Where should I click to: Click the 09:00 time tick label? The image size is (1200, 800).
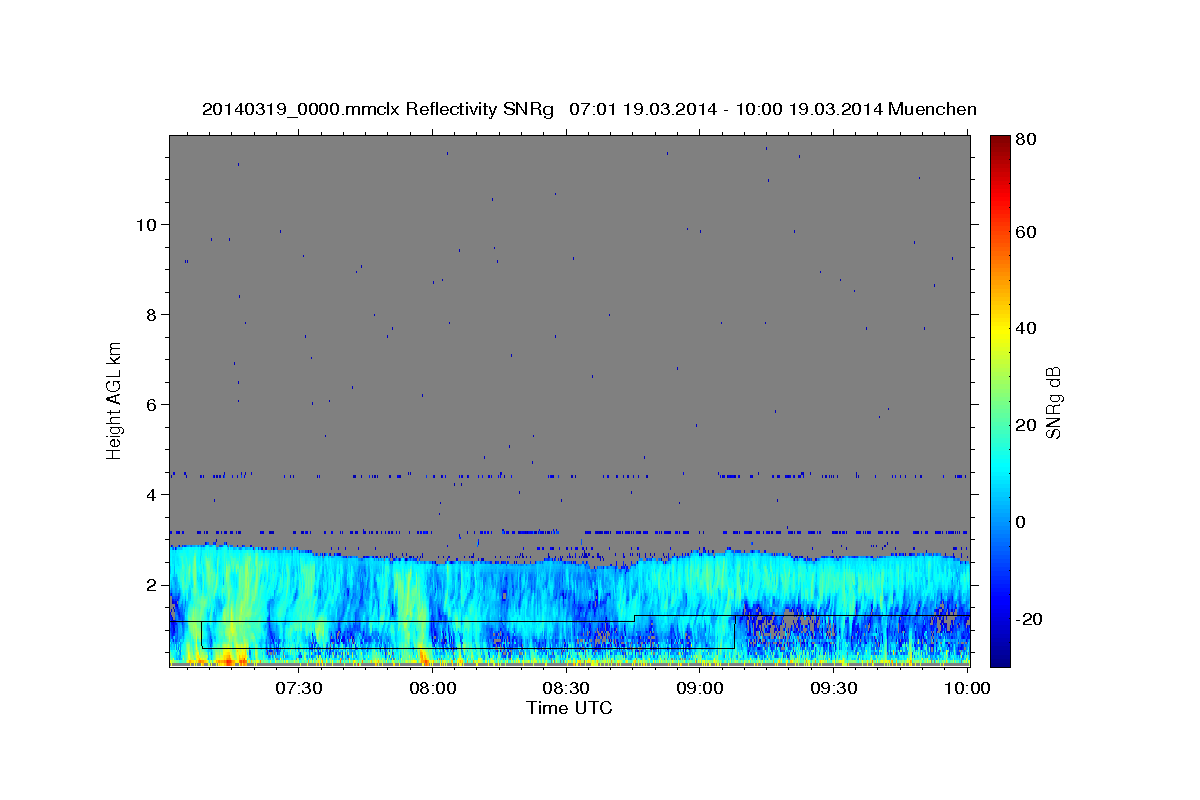click(x=700, y=688)
